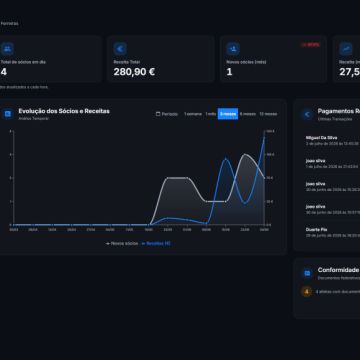
Task: Click the add-member icon on Novos sócios card
Action: (233, 49)
